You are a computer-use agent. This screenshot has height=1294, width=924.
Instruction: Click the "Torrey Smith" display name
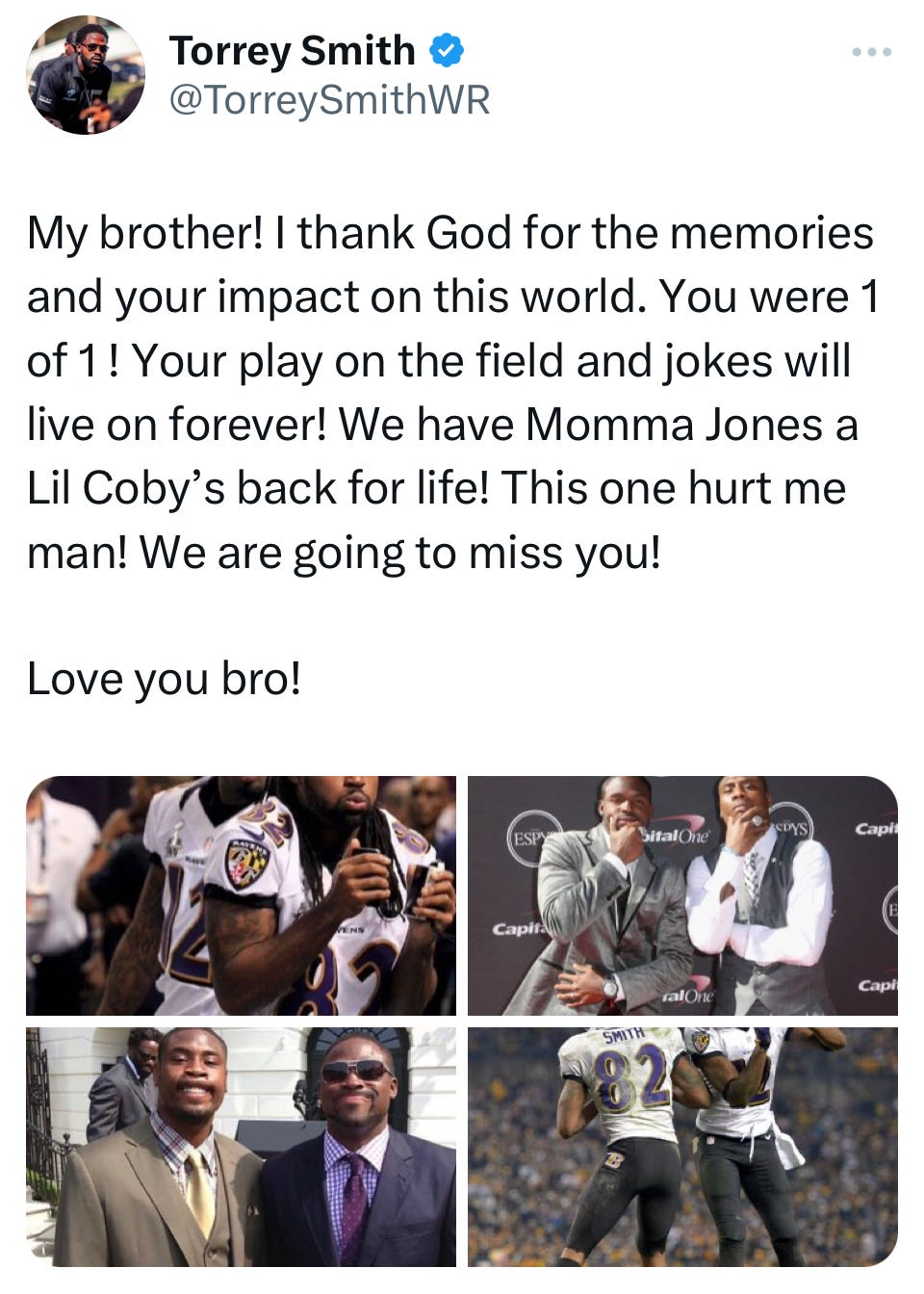tap(292, 50)
